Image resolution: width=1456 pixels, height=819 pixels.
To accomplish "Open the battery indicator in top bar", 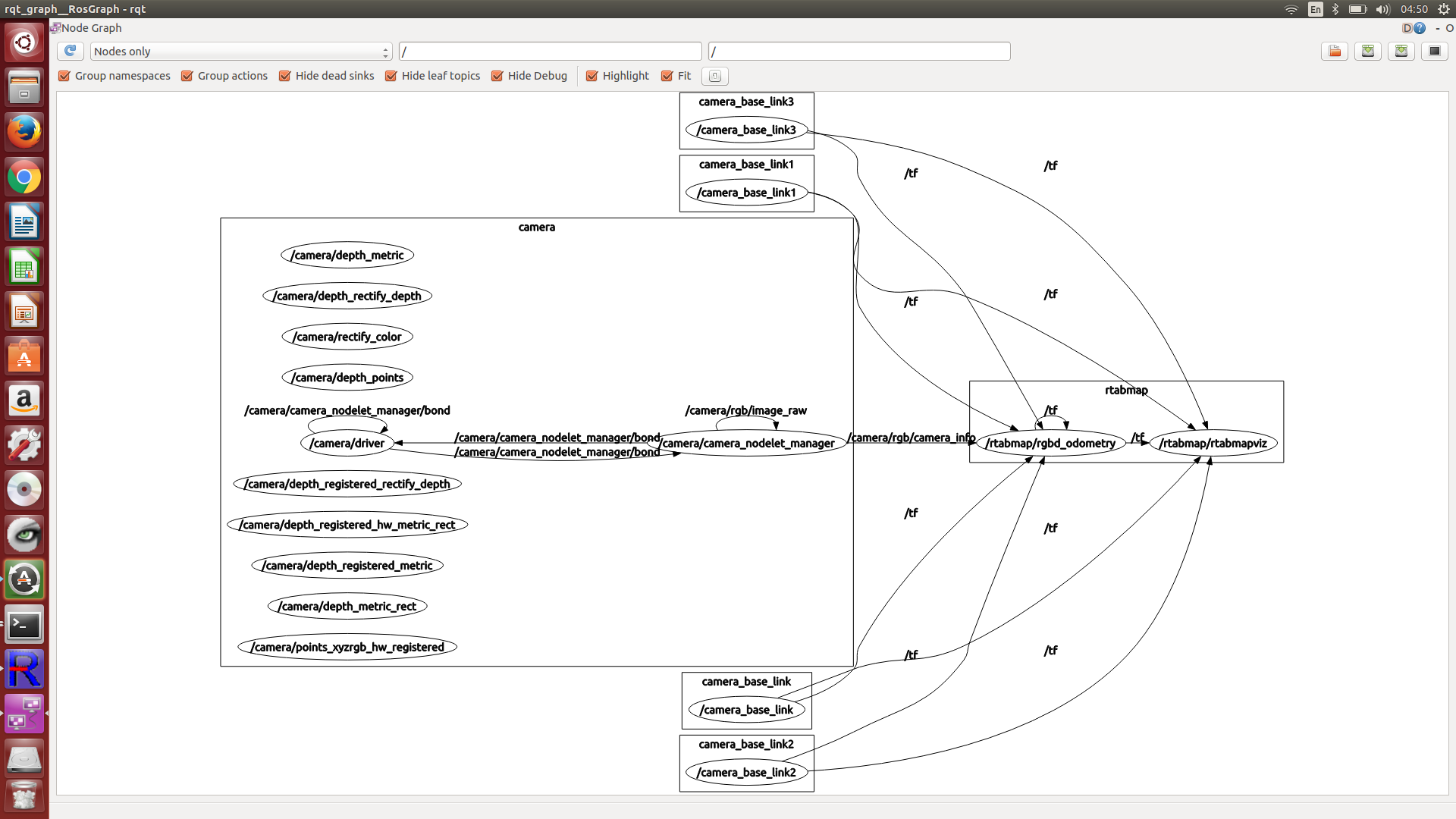I will pyautogui.click(x=1357, y=9).
